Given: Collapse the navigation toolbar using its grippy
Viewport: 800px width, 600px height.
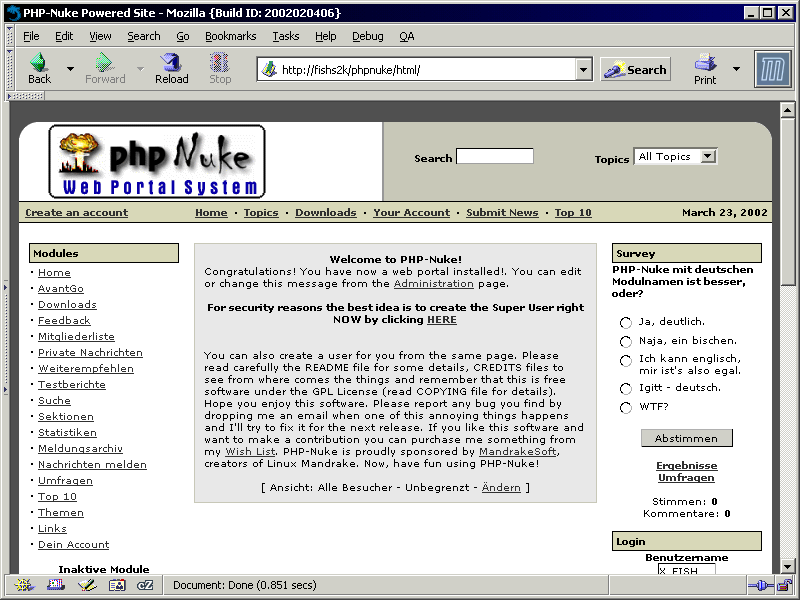Looking at the screenshot, I should [x=9, y=69].
